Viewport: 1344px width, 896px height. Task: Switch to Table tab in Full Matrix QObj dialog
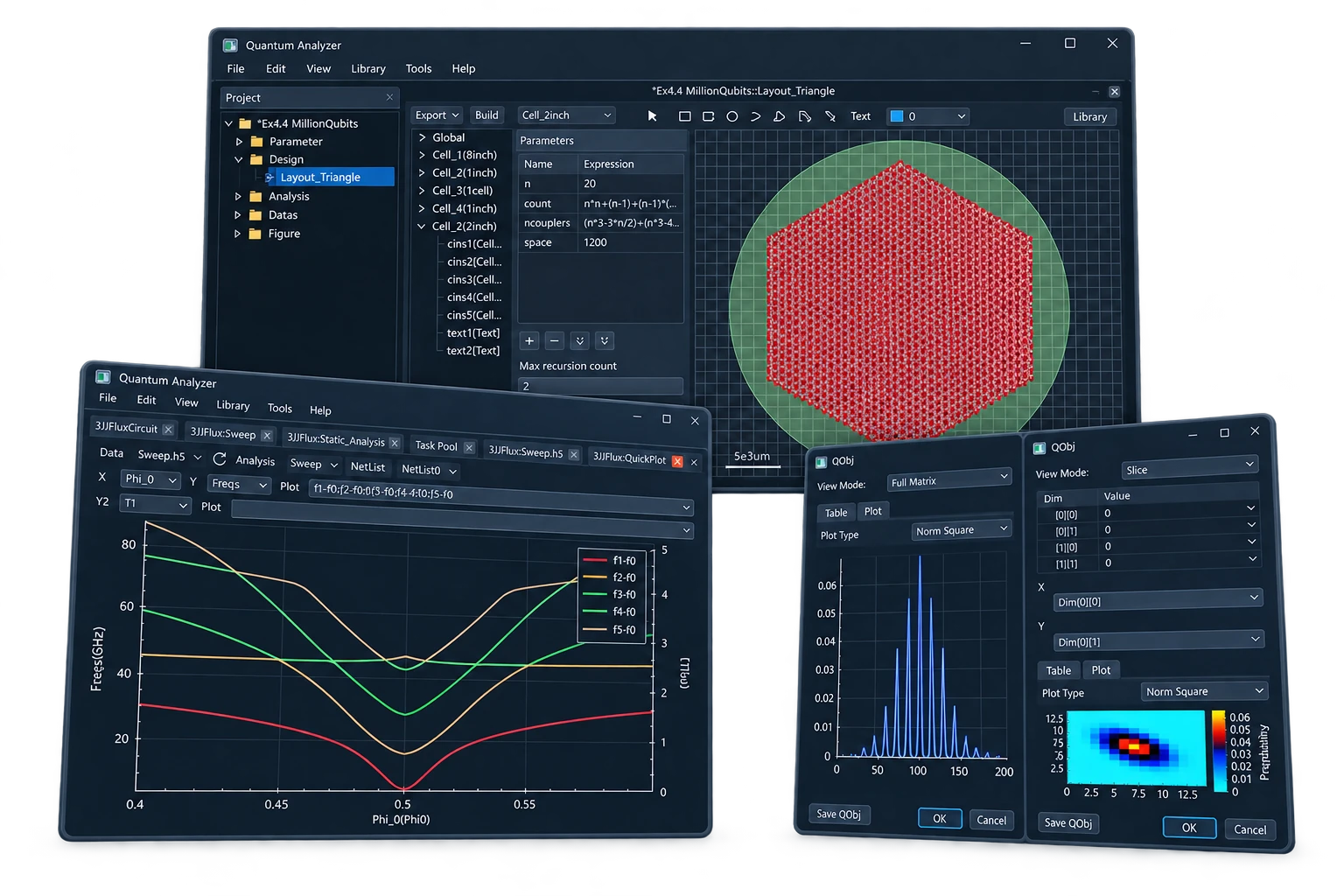[836, 513]
